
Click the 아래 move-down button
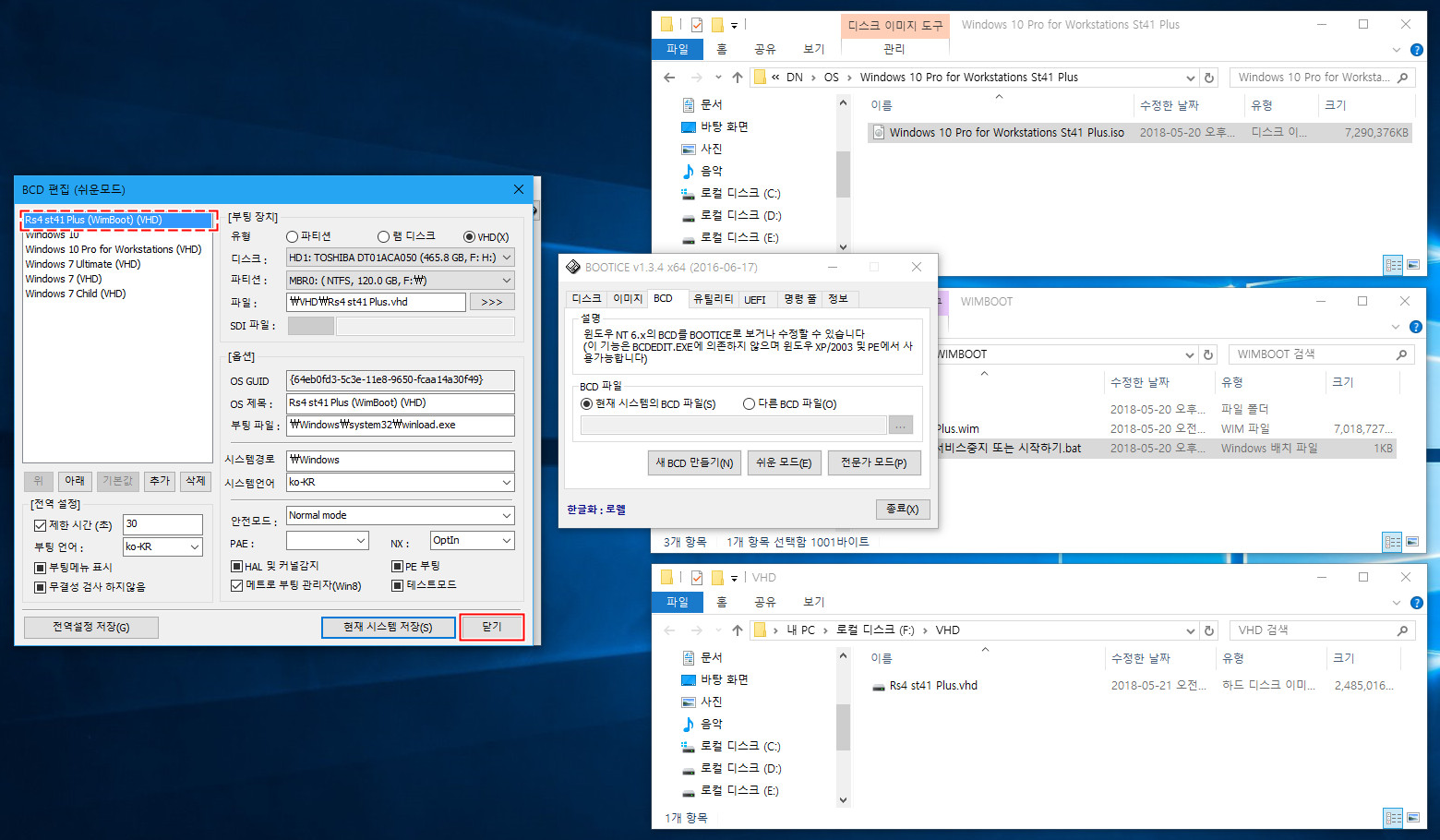(x=75, y=481)
